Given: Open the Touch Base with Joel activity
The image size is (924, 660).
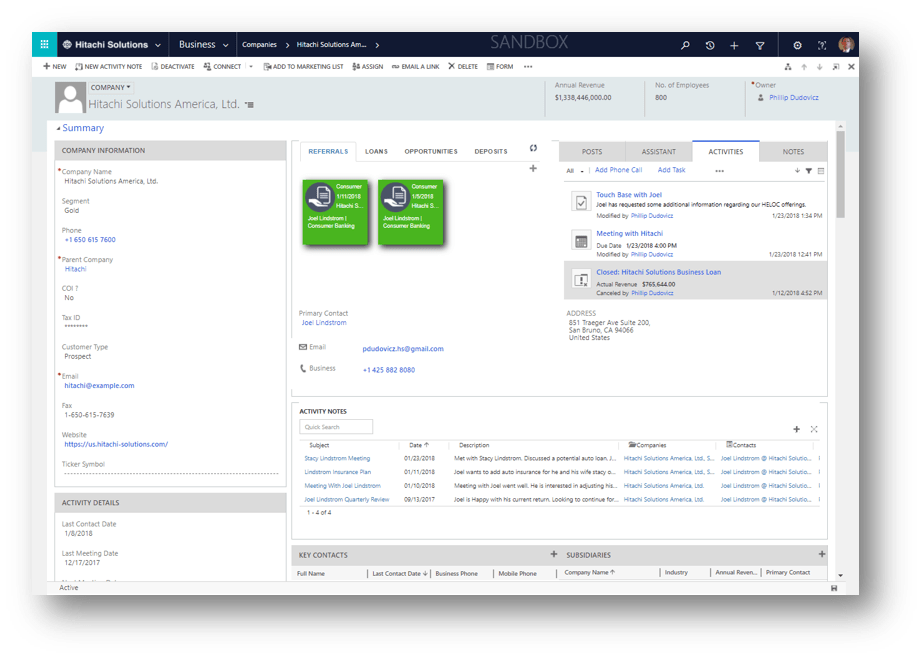Looking at the screenshot, I should [629, 194].
